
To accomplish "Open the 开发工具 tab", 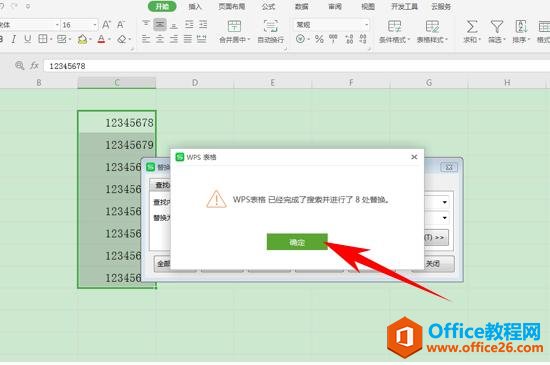I will click(404, 6).
